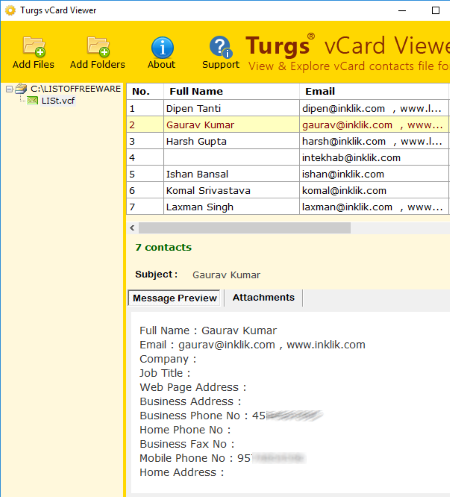Click the horizontal scrollbar left arrow

(132, 228)
